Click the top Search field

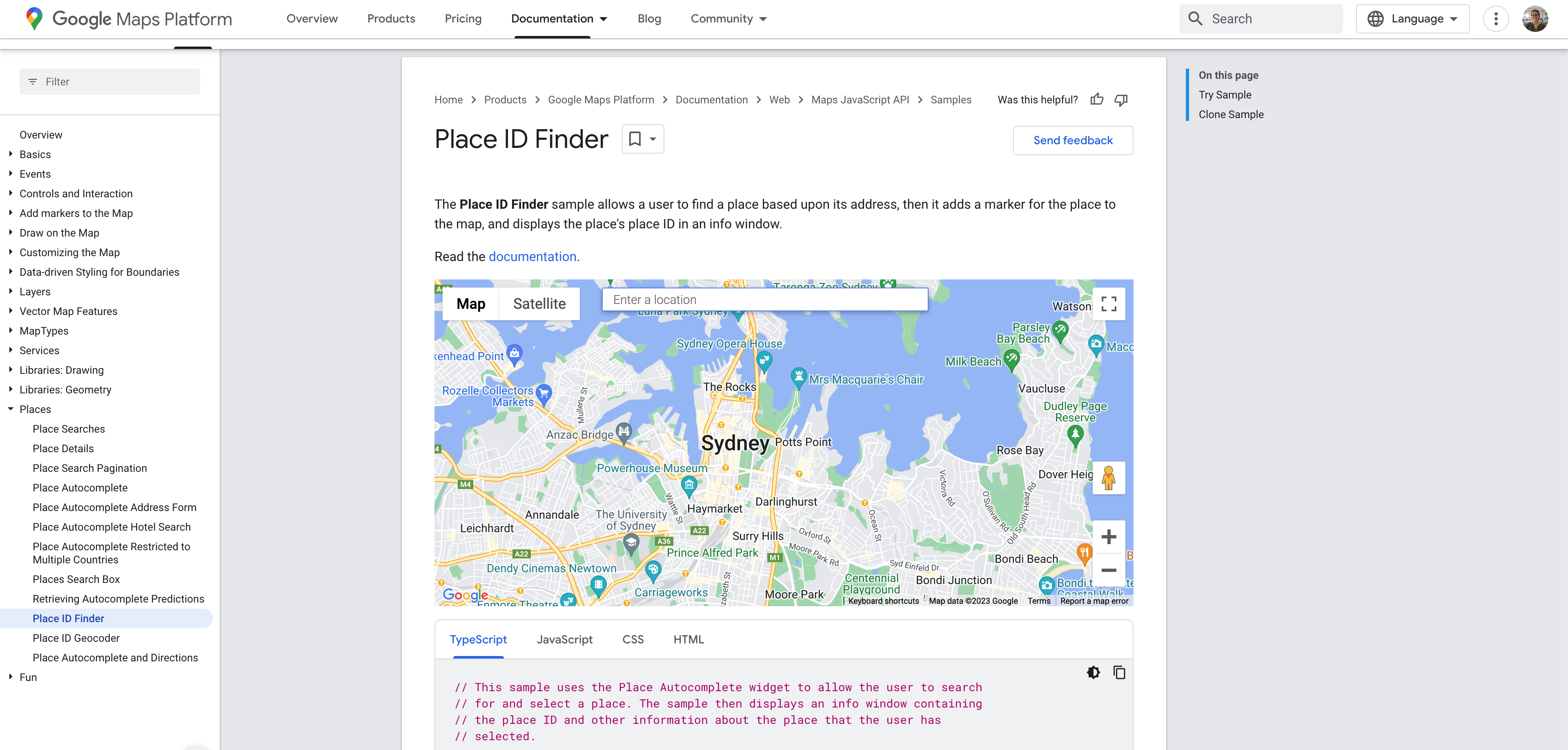tap(1261, 19)
